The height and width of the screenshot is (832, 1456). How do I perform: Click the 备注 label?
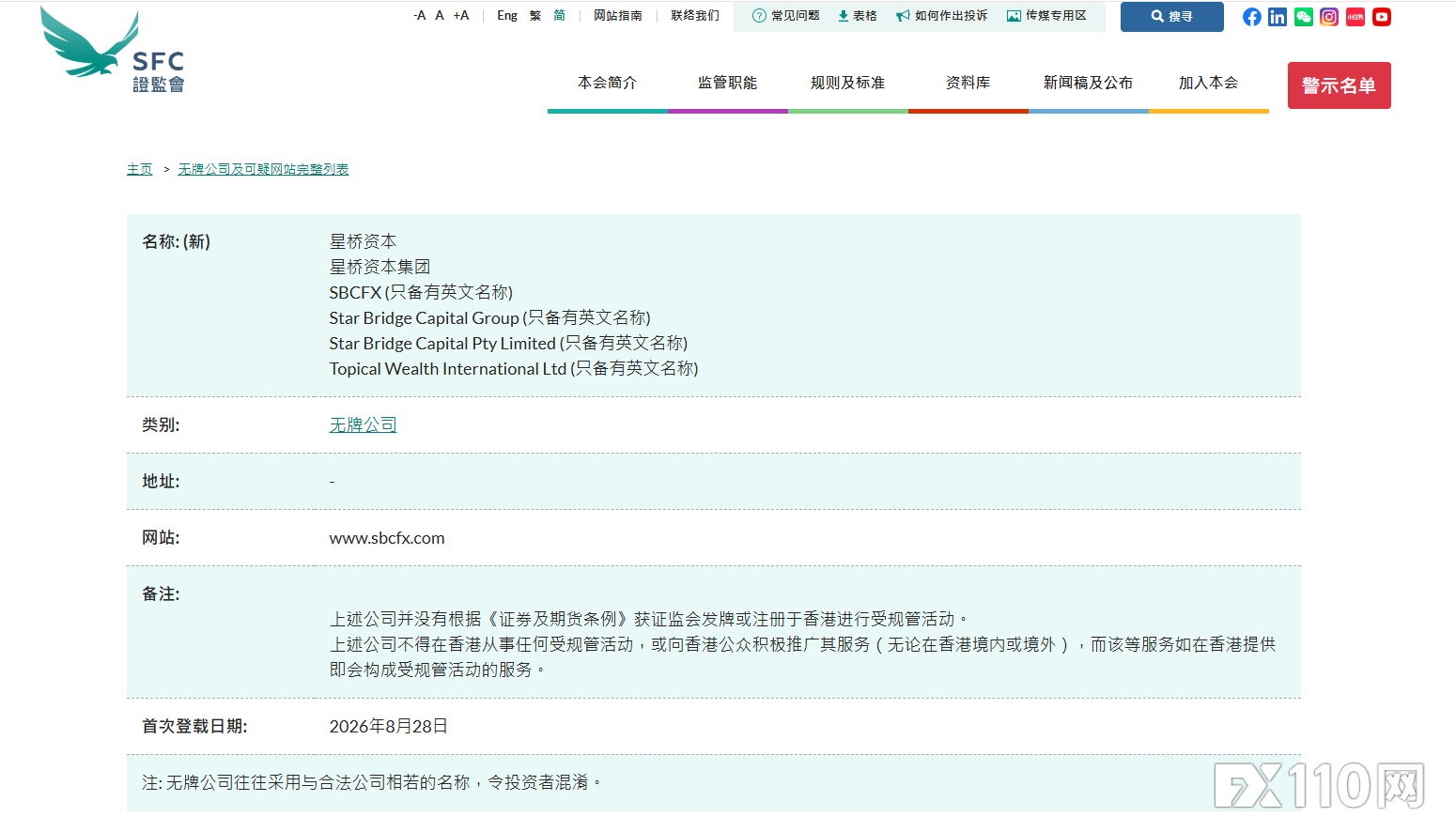pos(161,594)
